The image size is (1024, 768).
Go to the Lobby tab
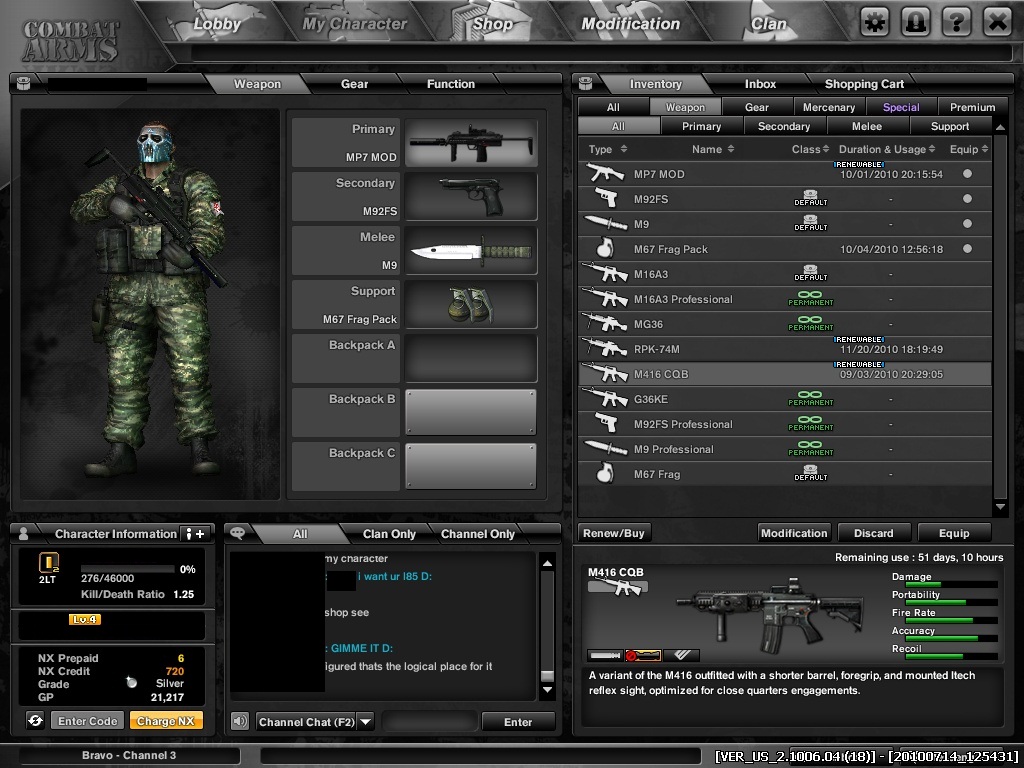pos(217,24)
